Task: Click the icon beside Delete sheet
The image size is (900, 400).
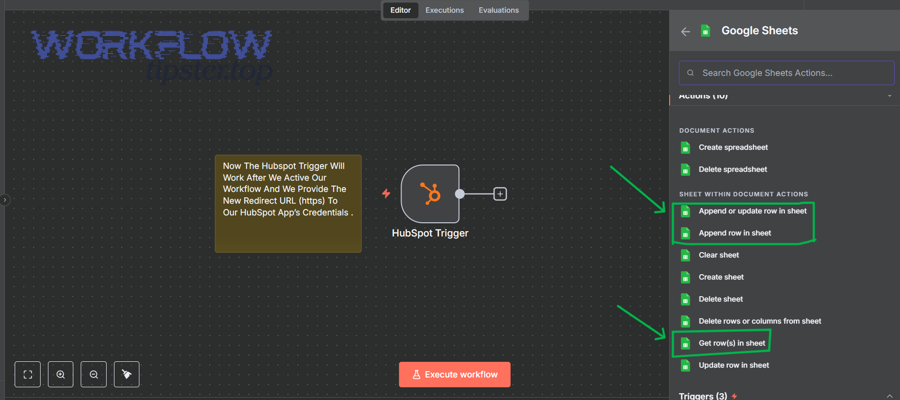Action: click(x=685, y=299)
